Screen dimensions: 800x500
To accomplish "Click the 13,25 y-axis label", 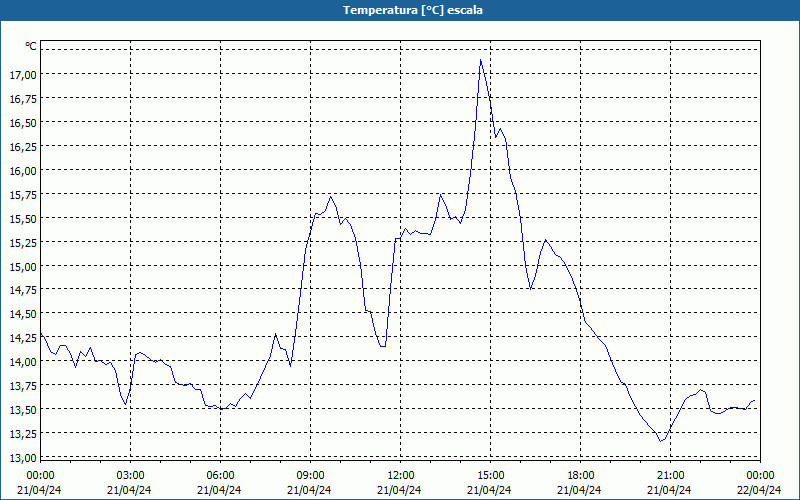I will tap(23, 434).
